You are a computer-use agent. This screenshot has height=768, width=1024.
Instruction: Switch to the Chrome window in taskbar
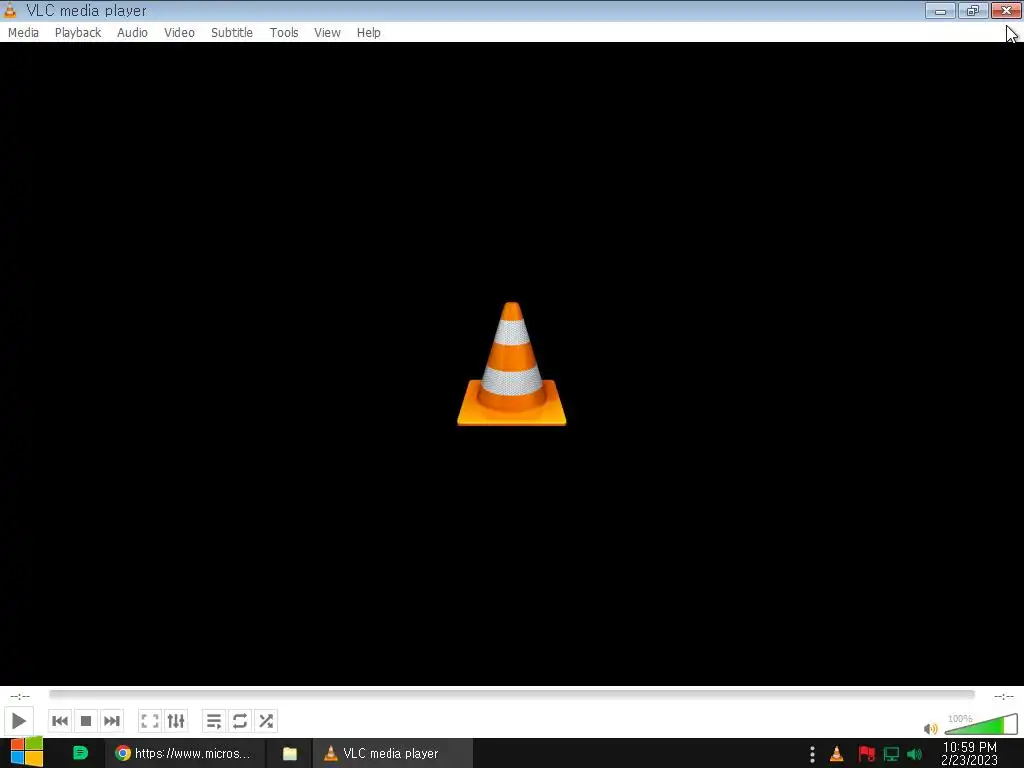pyautogui.click(x=185, y=753)
